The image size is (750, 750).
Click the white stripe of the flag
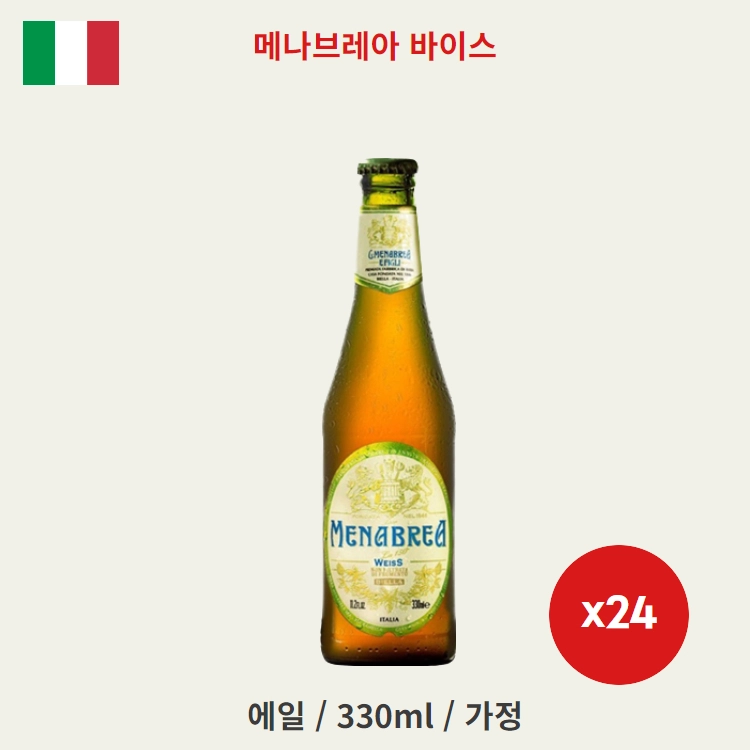tap(71, 53)
